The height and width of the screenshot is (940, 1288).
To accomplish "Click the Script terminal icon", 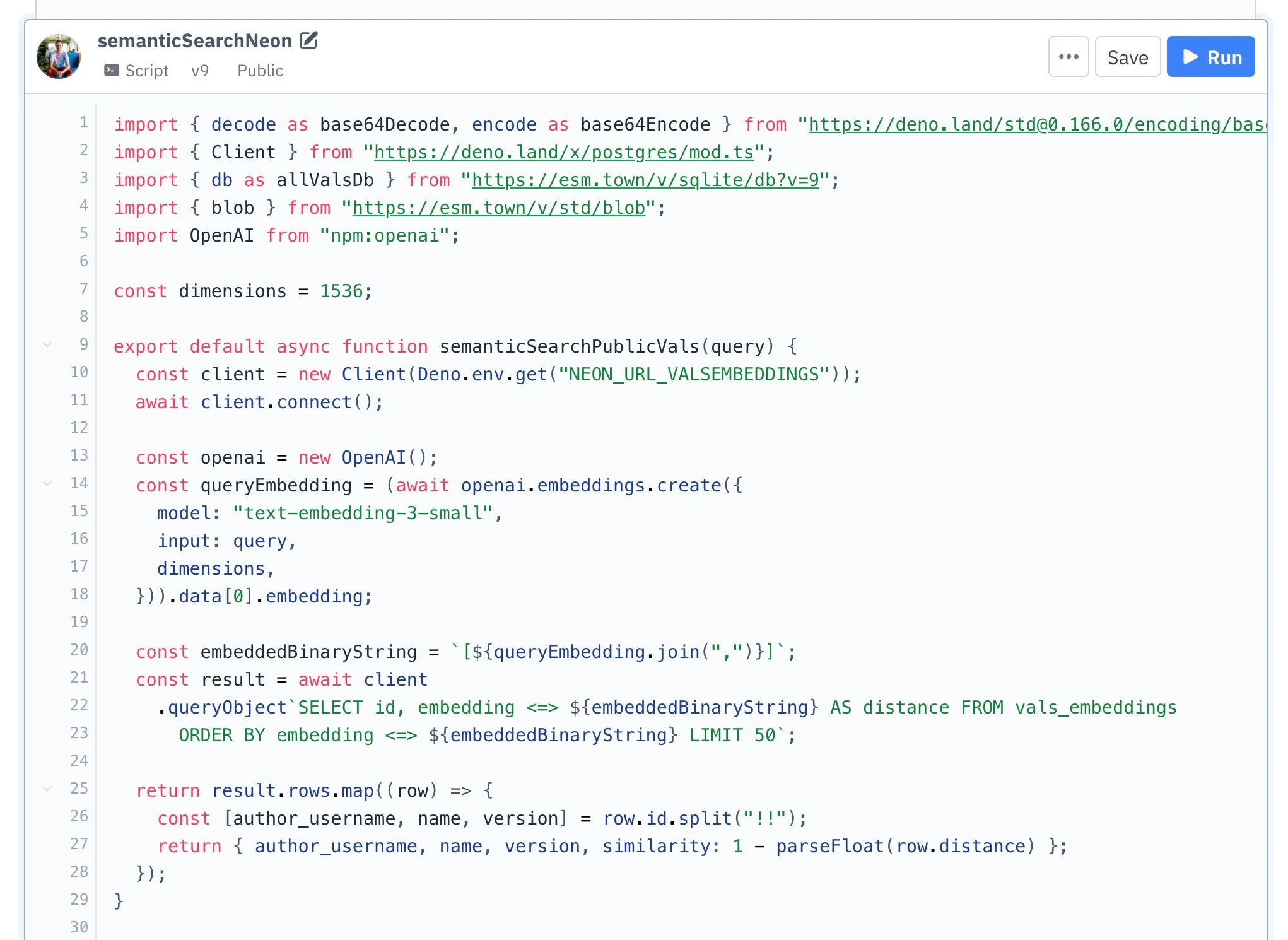I will (x=112, y=70).
